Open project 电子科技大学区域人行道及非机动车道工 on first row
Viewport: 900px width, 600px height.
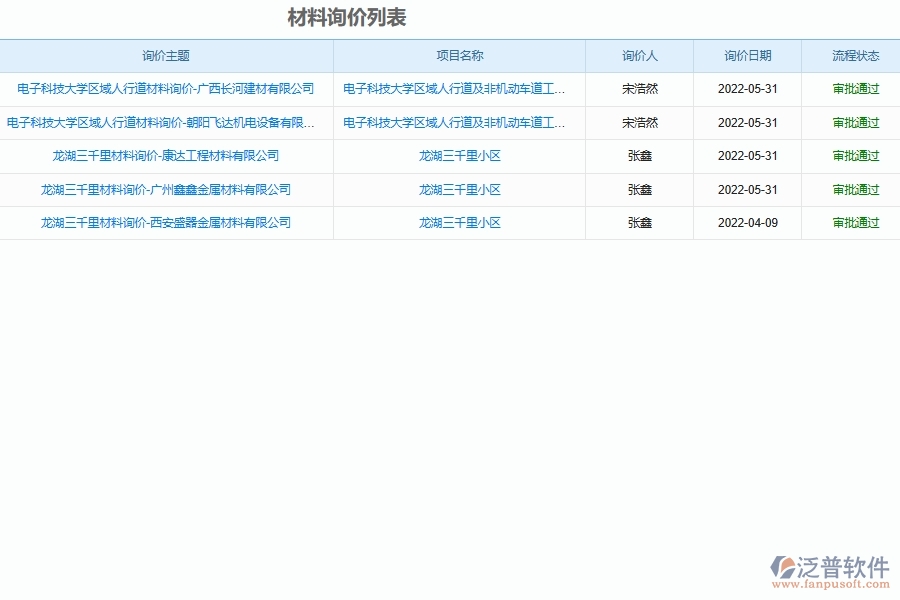(x=459, y=89)
